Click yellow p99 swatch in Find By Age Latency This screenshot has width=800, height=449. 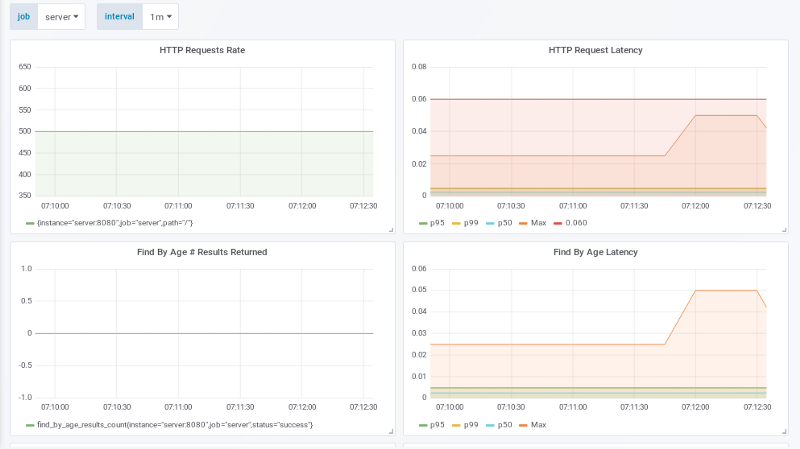pos(456,425)
